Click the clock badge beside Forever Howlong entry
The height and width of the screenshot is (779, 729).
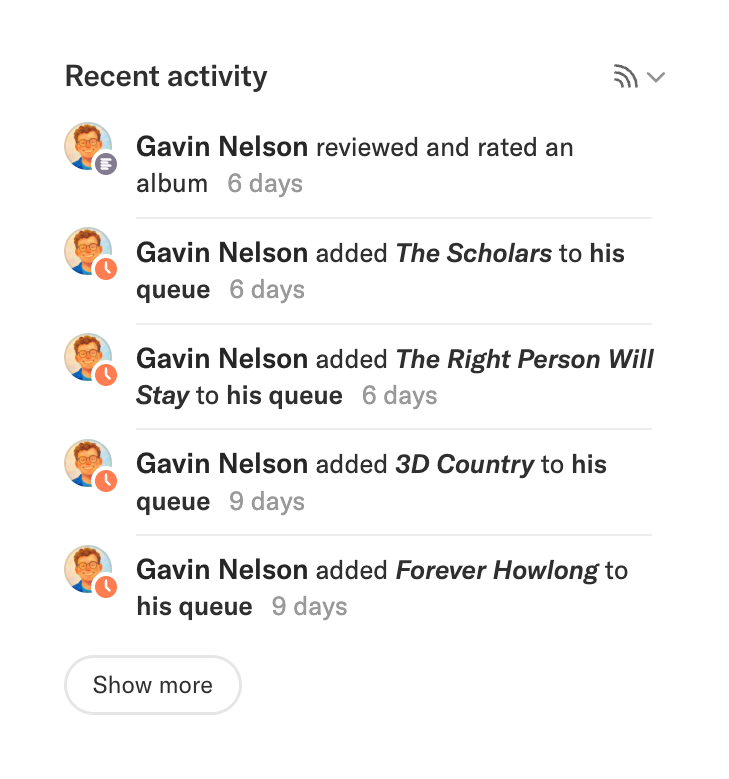click(x=106, y=587)
